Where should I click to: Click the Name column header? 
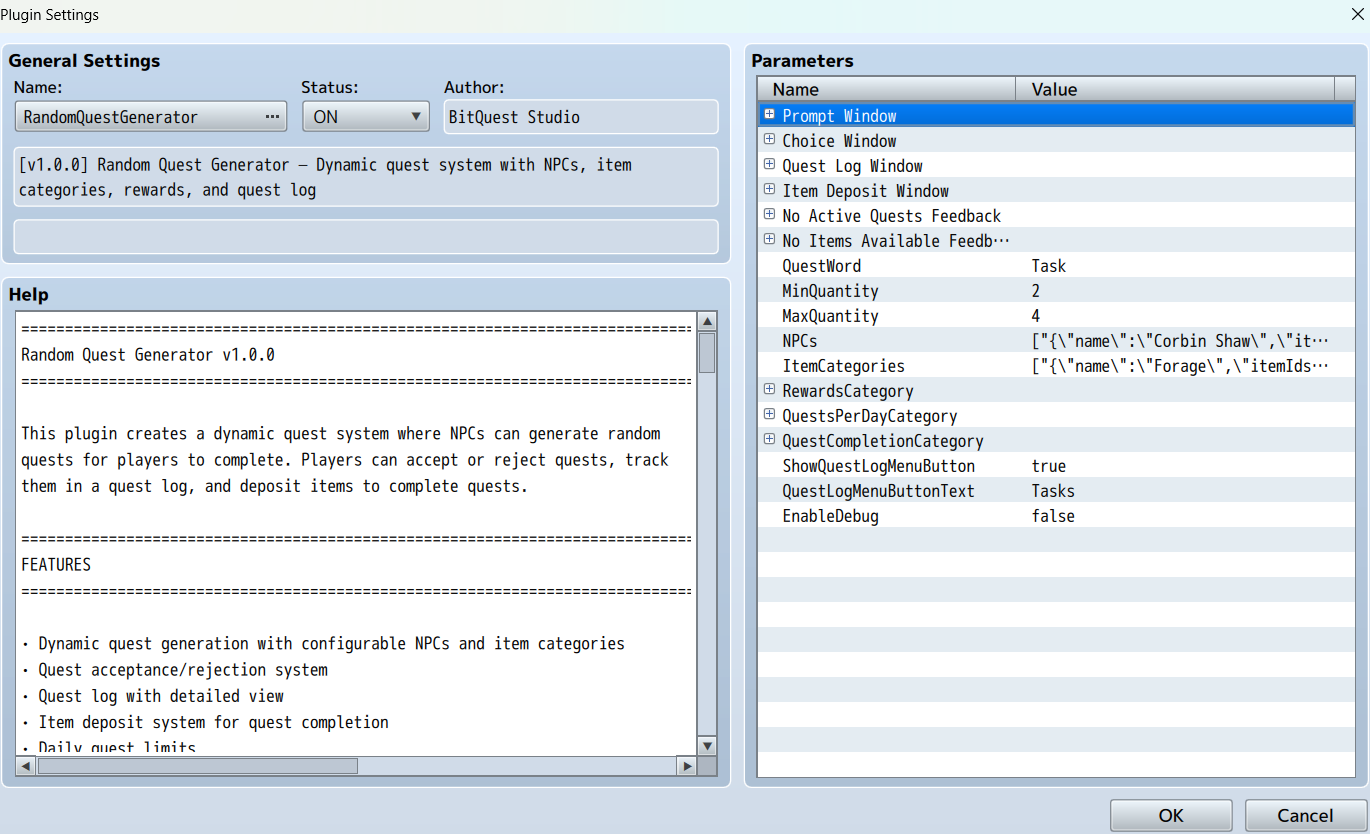[x=887, y=89]
